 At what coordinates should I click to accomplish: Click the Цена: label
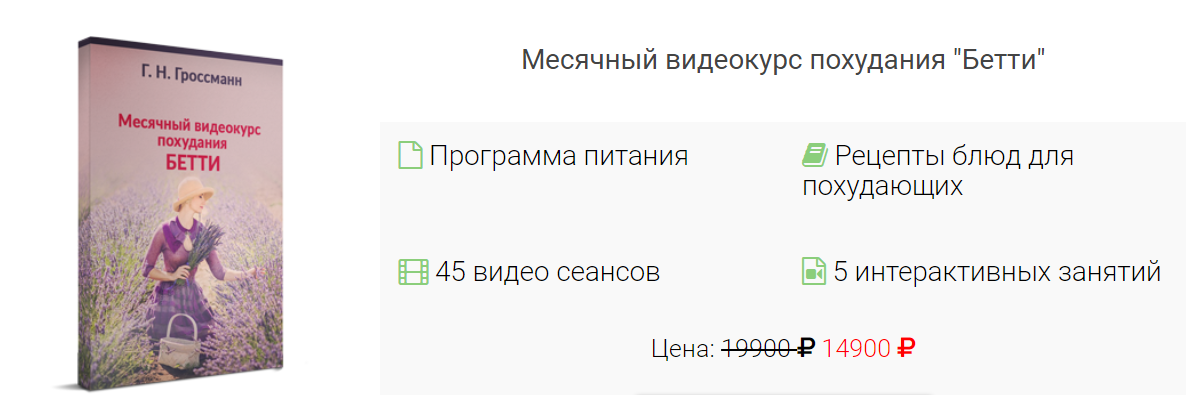[x=683, y=349]
